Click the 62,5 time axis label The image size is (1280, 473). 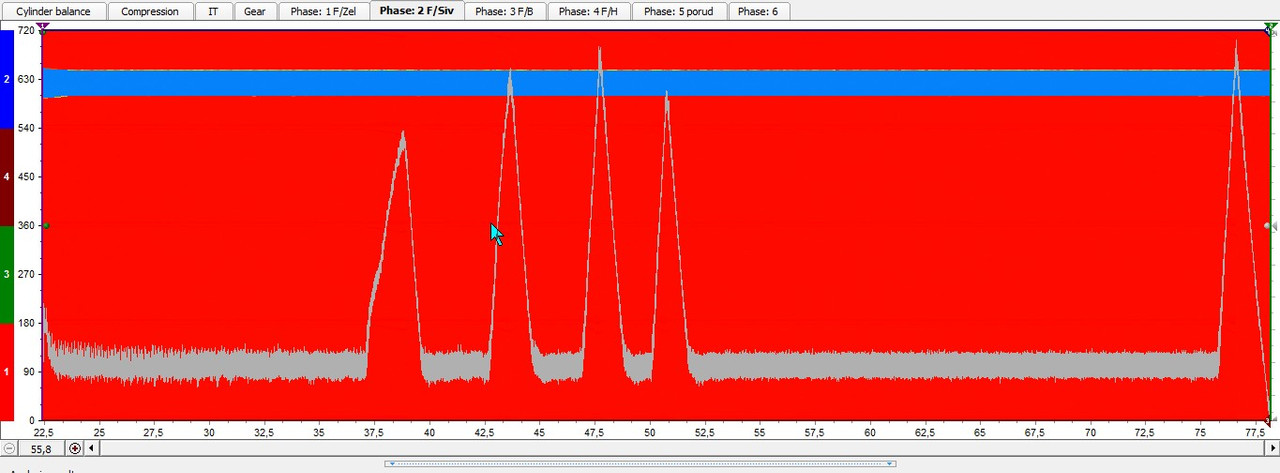(925, 432)
